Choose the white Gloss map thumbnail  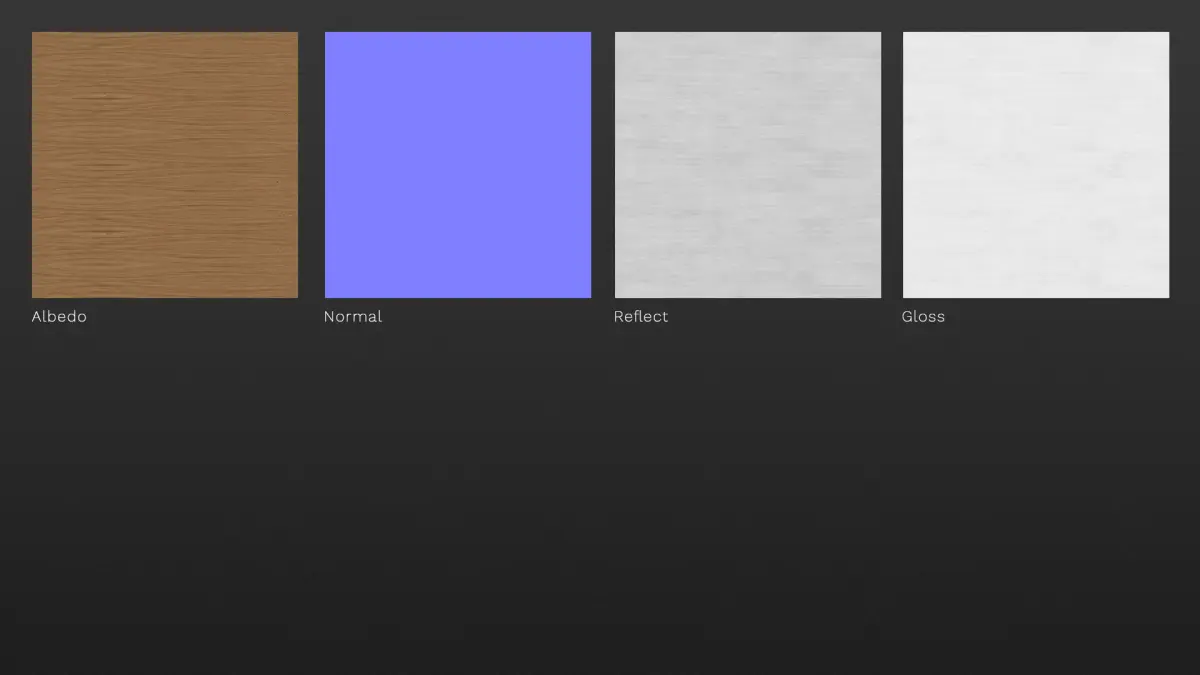tap(1036, 165)
